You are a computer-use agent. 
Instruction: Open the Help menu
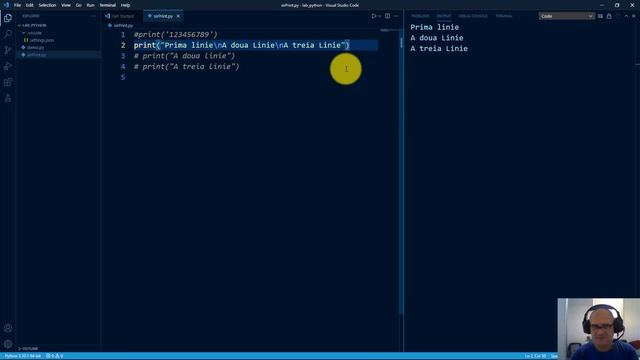click(x=125, y=5)
